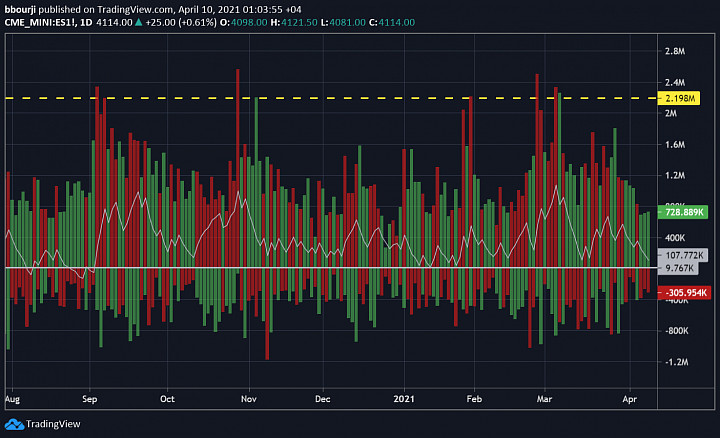Image resolution: width=720 pixels, height=438 pixels.
Task: Click the Oct label on time axis
Action: pyautogui.click(x=167, y=399)
